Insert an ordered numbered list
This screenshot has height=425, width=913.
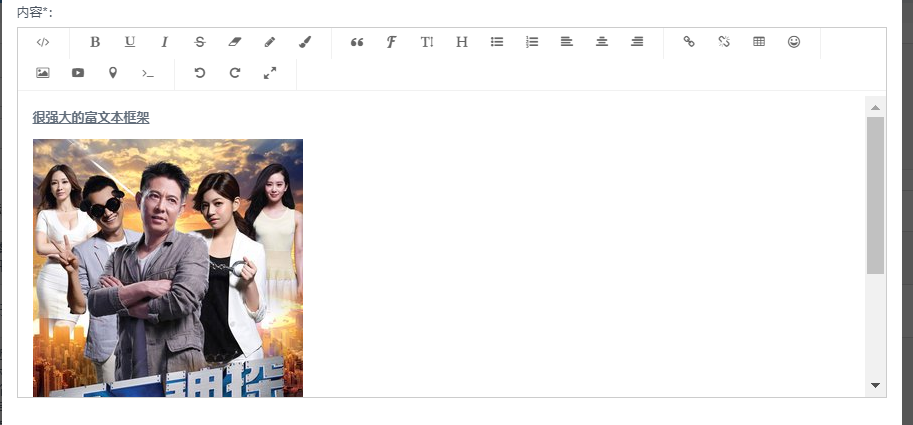[532, 42]
